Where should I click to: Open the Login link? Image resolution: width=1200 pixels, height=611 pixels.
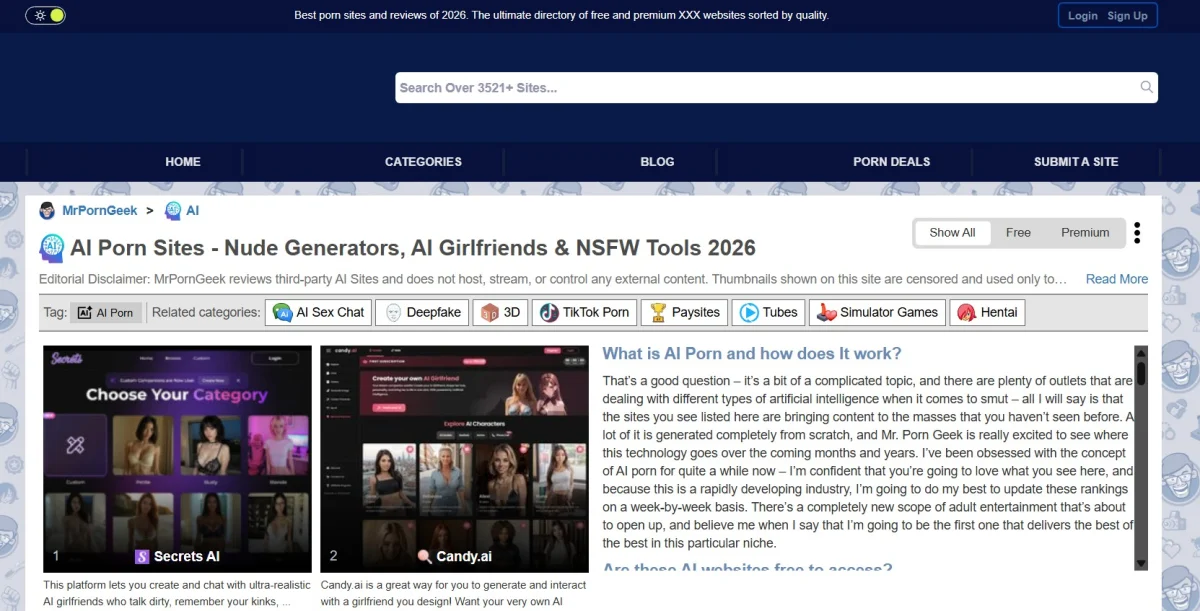point(1082,15)
